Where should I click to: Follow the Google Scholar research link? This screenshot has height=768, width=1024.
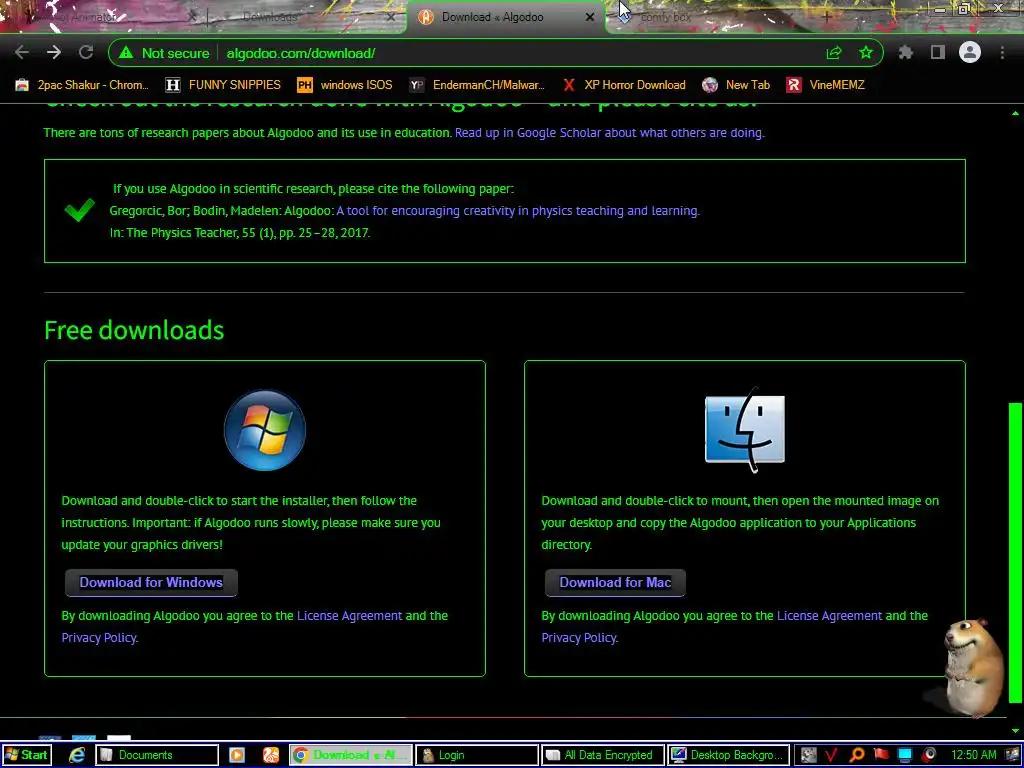(609, 133)
